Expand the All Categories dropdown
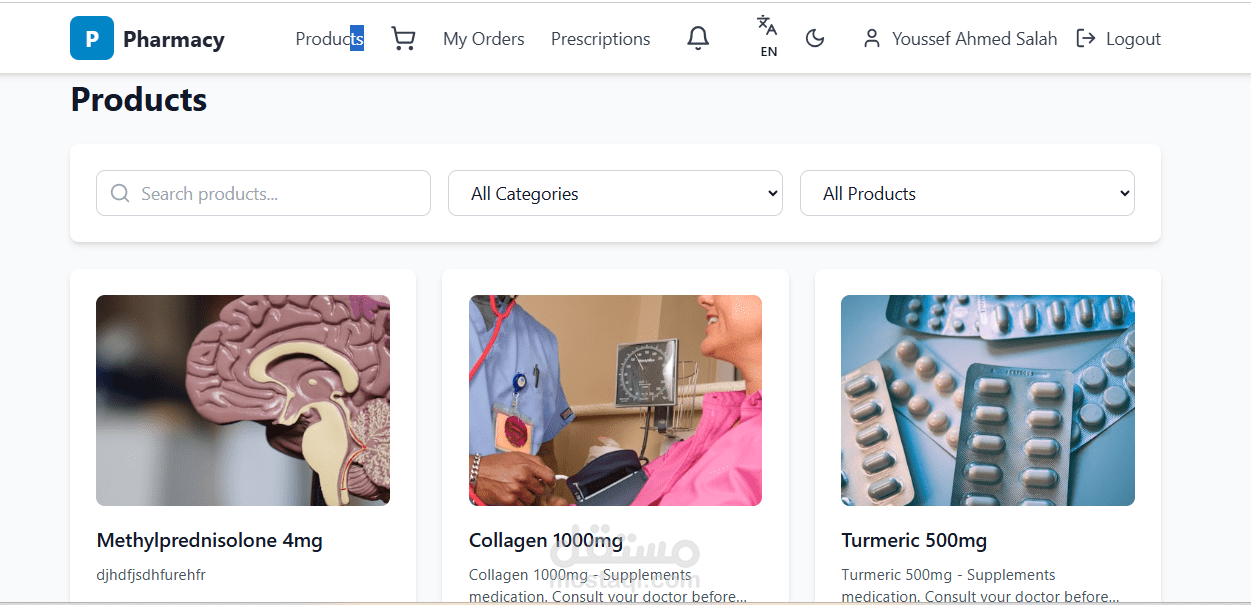 (x=615, y=193)
